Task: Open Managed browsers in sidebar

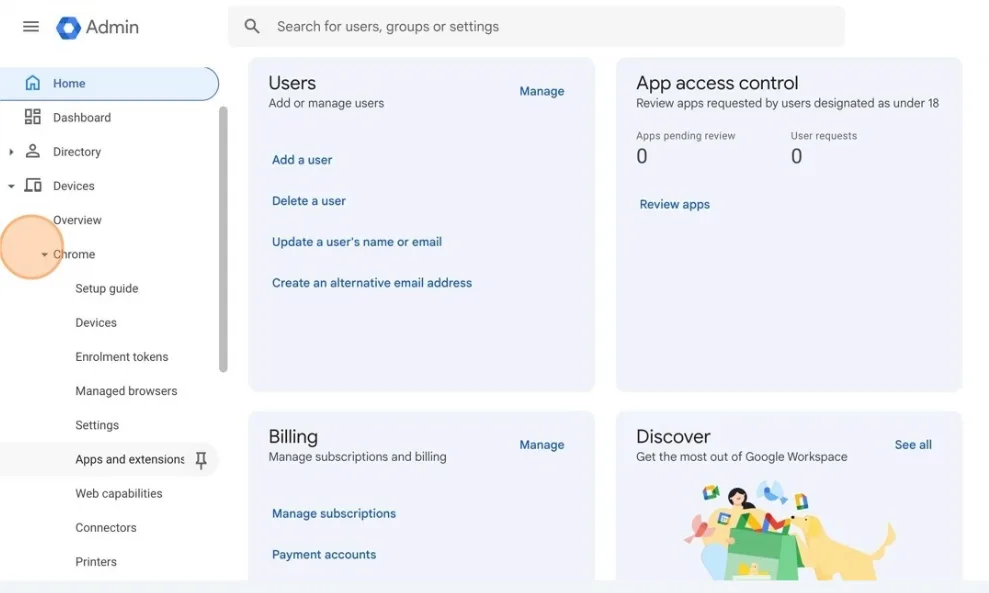Action: coord(126,391)
